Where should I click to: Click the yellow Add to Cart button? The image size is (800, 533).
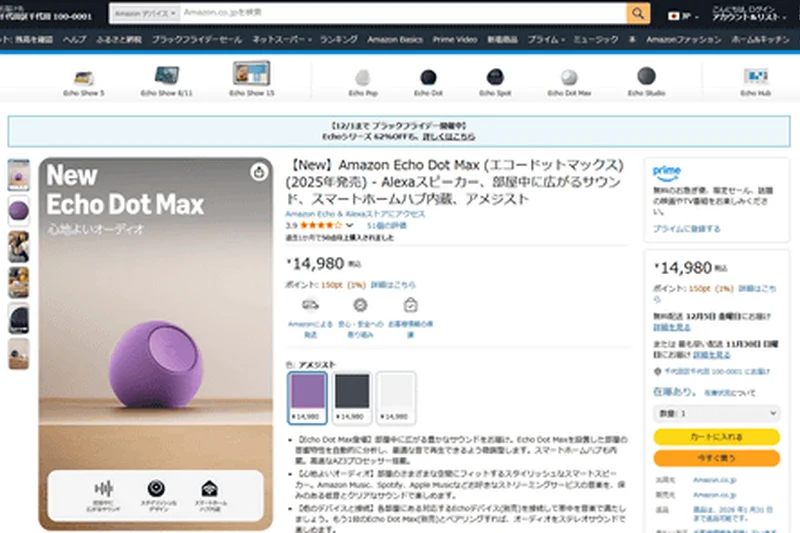coord(716,437)
